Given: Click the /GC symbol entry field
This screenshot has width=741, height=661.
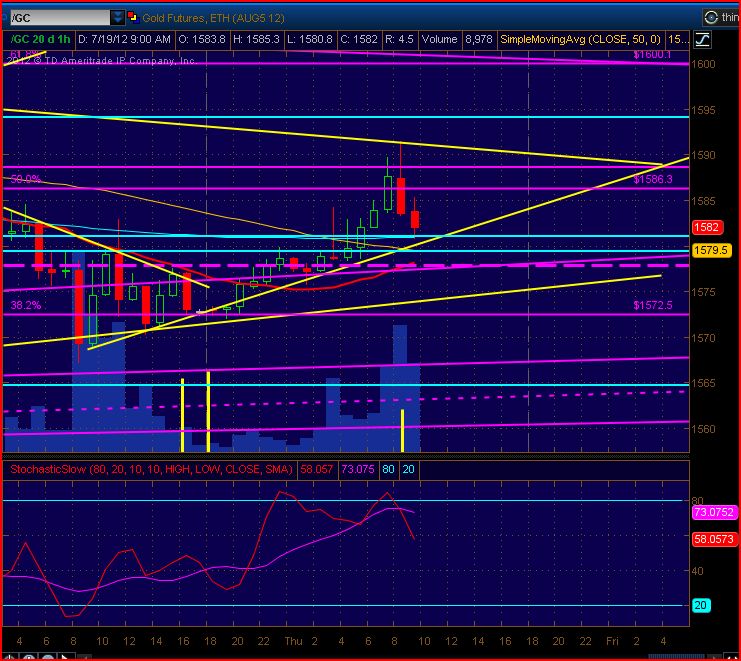Looking at the screenshot, I should [x=60, y=18].
